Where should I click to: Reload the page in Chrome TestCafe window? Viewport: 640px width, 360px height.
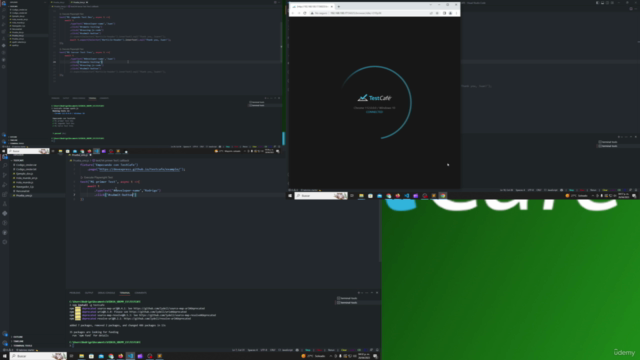[x=304, y=13]
